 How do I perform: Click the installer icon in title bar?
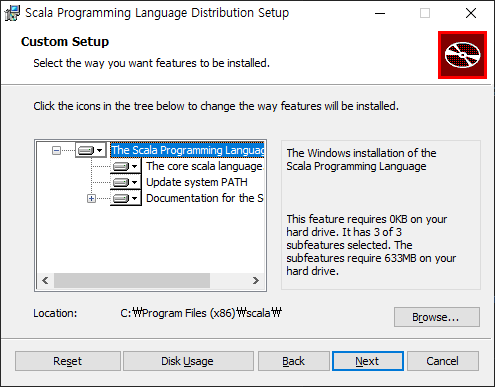pos(12,13)
